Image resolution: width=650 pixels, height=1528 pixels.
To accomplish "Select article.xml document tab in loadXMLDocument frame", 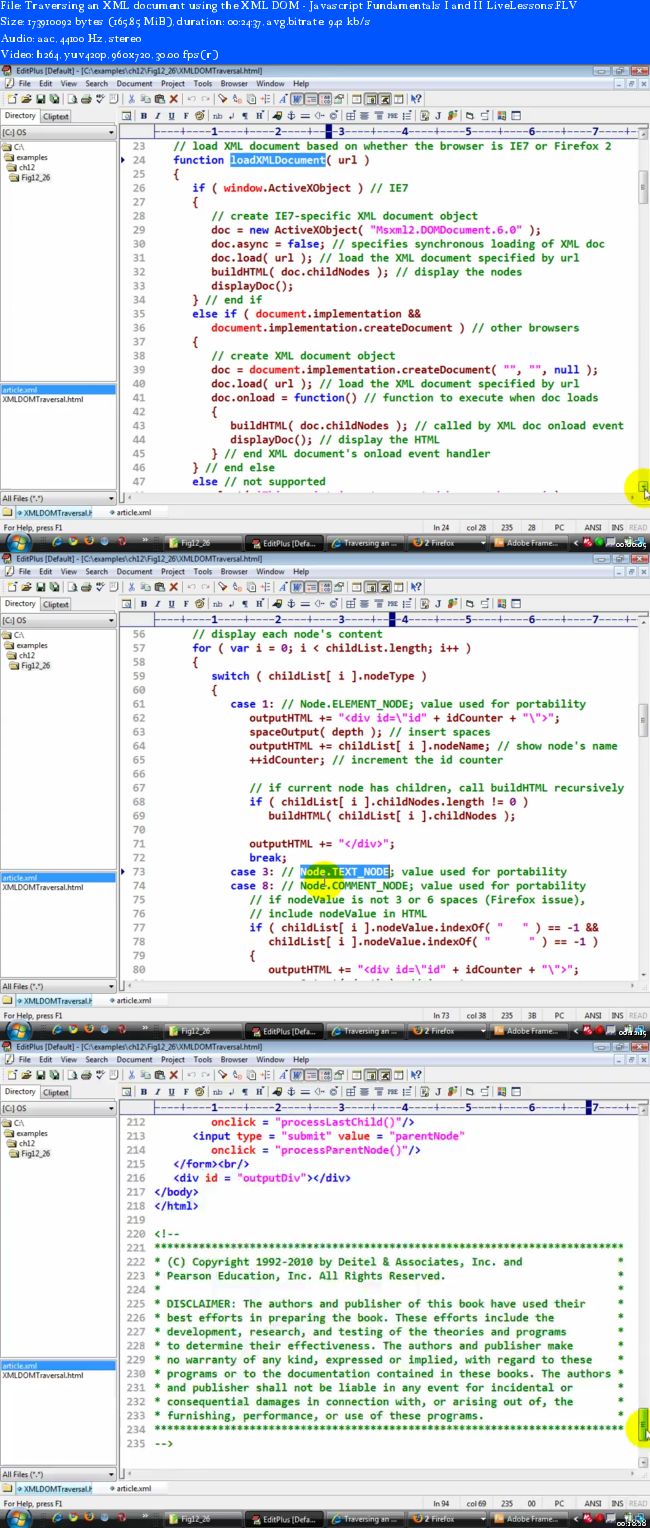I will tap(128, 512).
